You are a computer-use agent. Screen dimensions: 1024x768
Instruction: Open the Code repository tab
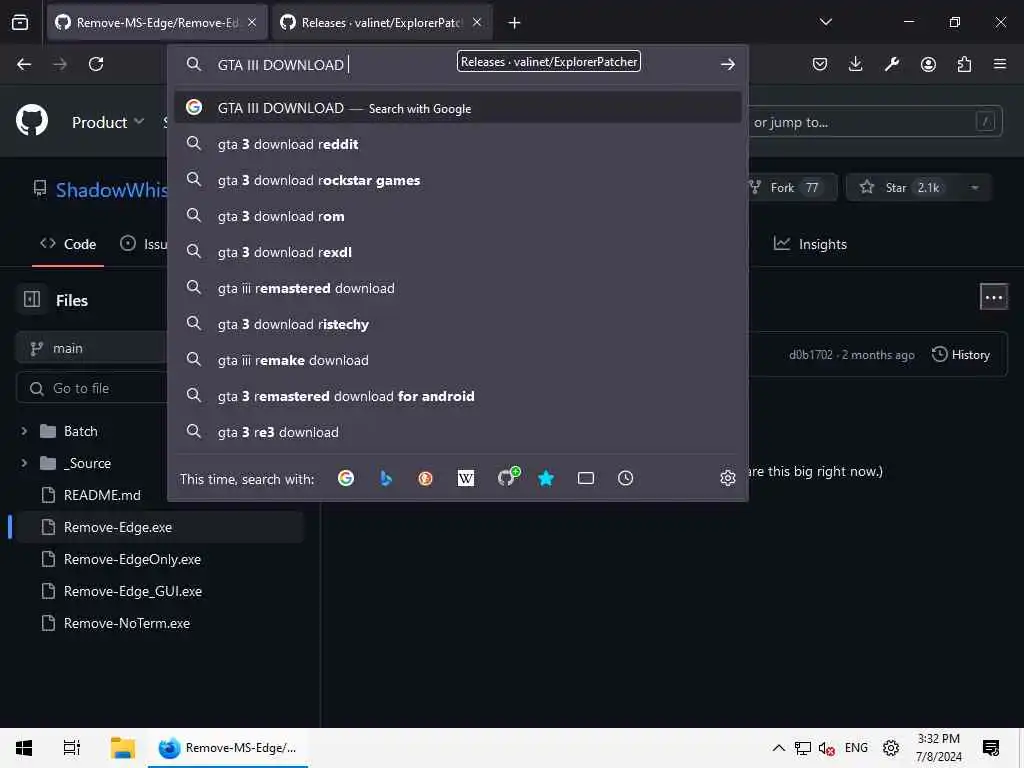[x=68, y=244]
